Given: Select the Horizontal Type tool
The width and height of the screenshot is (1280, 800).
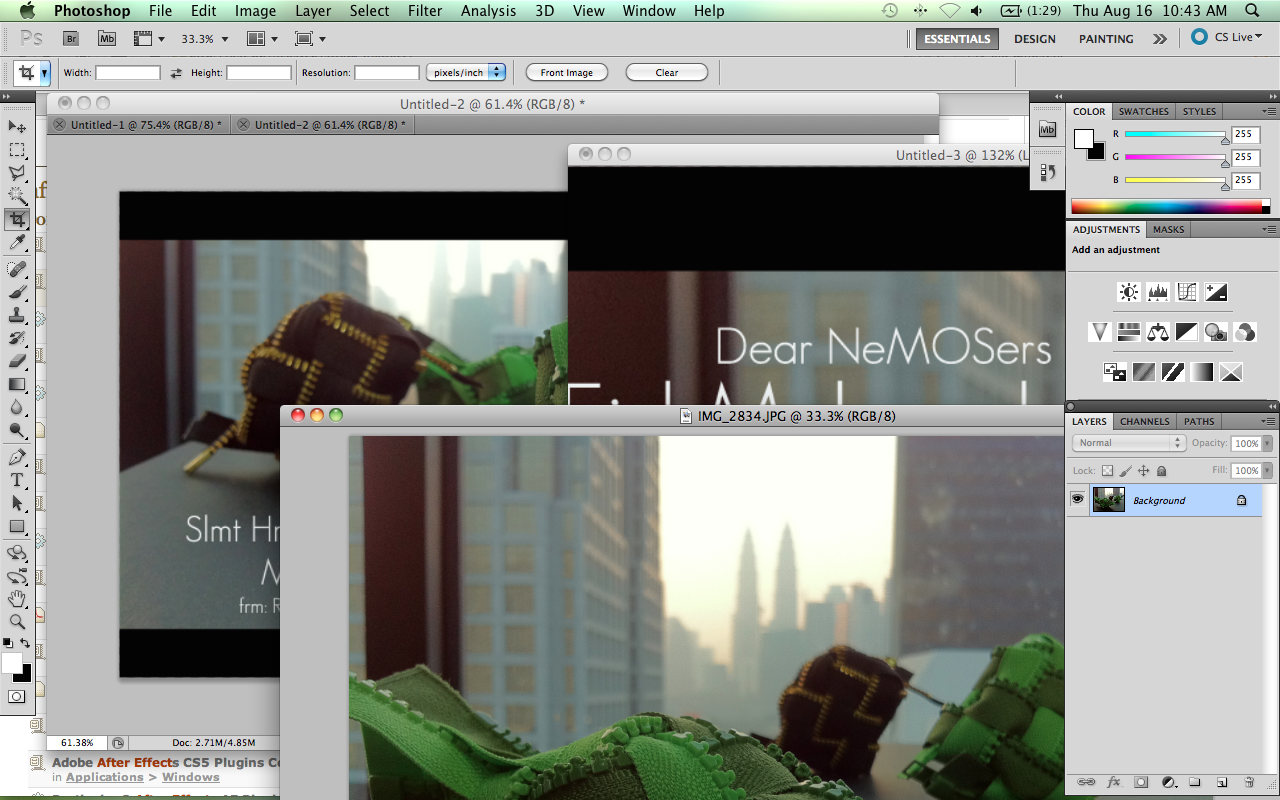Looking at the screenshot, I should pos(17,480).
